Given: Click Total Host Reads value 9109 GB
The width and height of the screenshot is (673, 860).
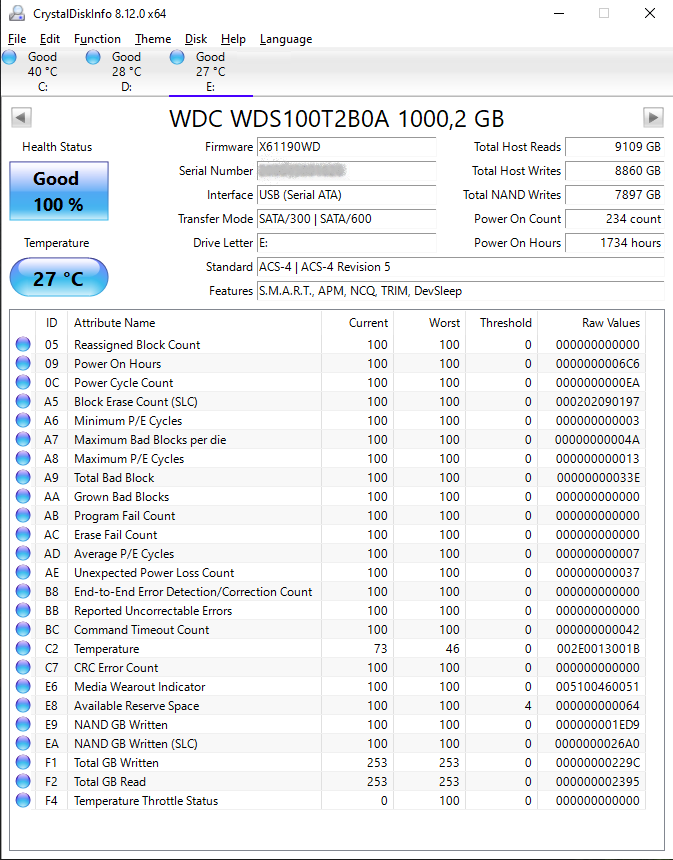Looking at the screenshot, I should pyautogui.click(x=615, y=147).
